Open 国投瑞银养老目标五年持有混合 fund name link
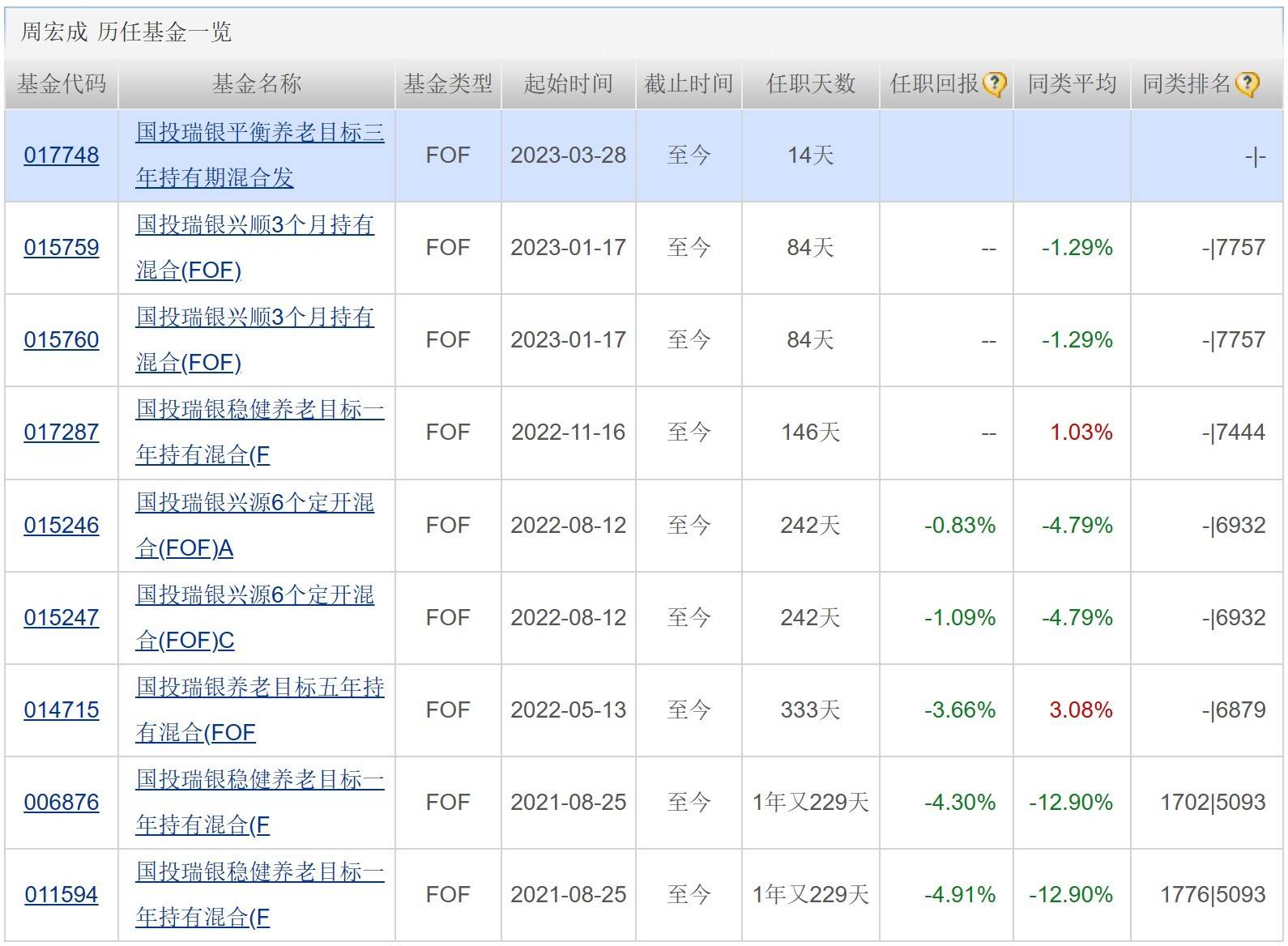This screenshot has height=946, width=1288. [260, 710]
